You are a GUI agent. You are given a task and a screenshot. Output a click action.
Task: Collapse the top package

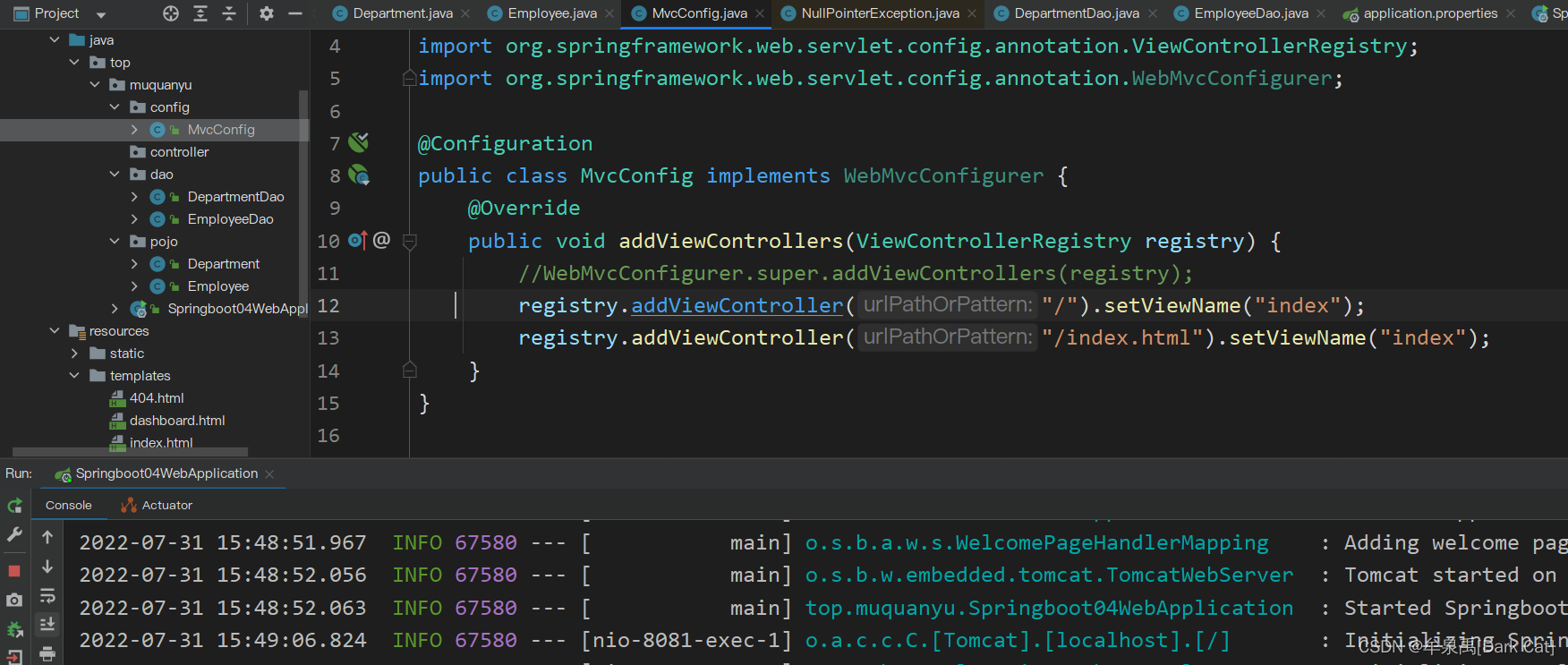74,63
